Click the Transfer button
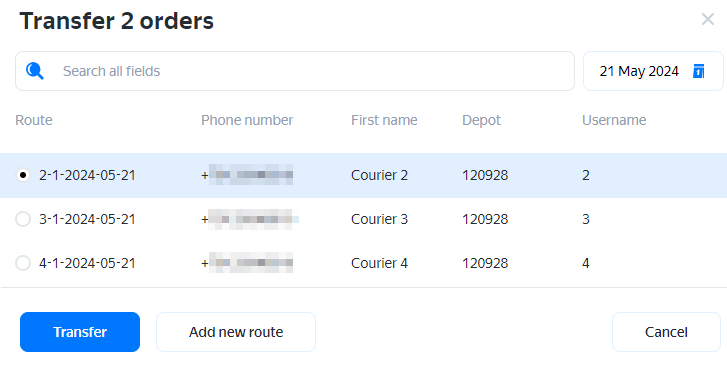The height and width of the screenshot is (381, 727). (80, 332)
